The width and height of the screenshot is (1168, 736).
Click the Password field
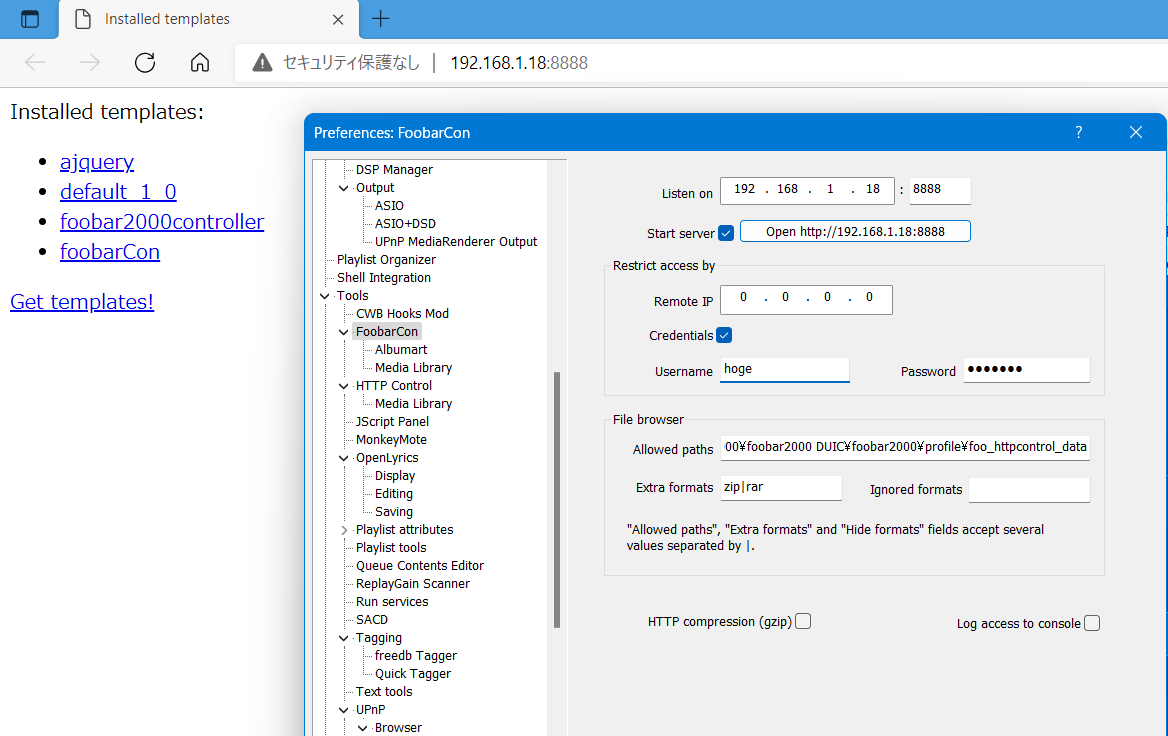1026,369
